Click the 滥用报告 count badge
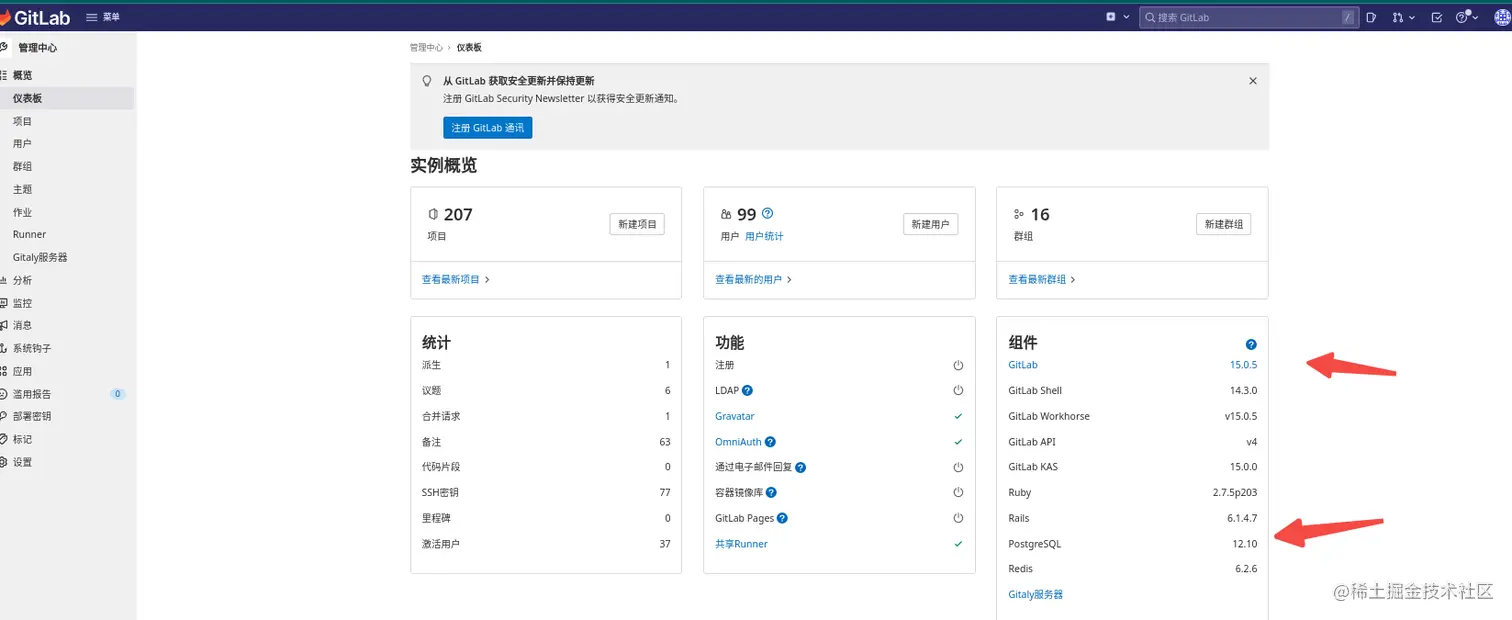The height and width of the screenshot is (620, 1512). click(118, 394)
